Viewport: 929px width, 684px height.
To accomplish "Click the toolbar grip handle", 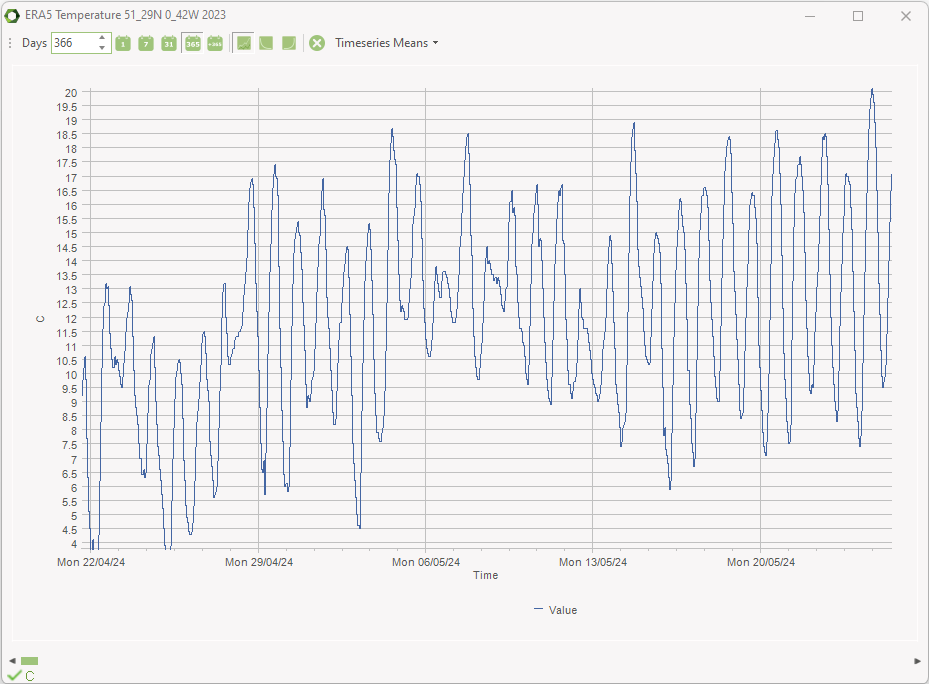I will [10, 43].
